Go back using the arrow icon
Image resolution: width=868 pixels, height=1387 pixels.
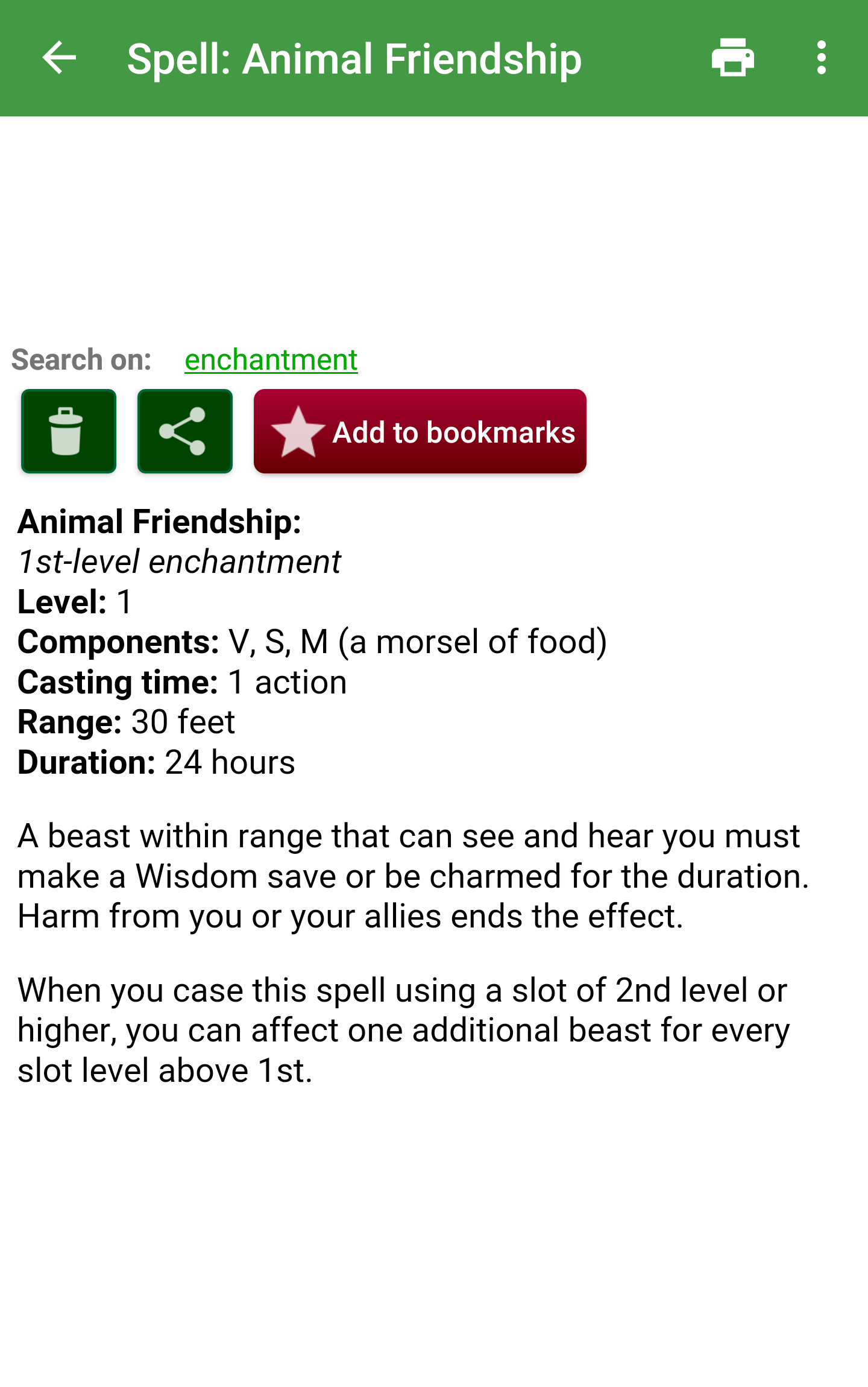point(59,58)
